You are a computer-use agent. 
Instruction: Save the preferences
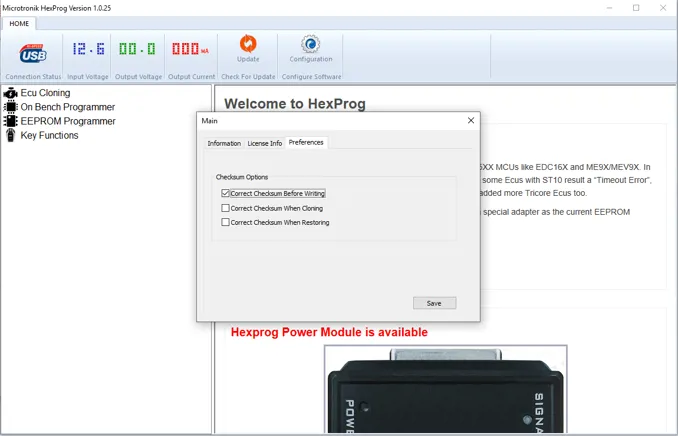[x=434, y=303]
